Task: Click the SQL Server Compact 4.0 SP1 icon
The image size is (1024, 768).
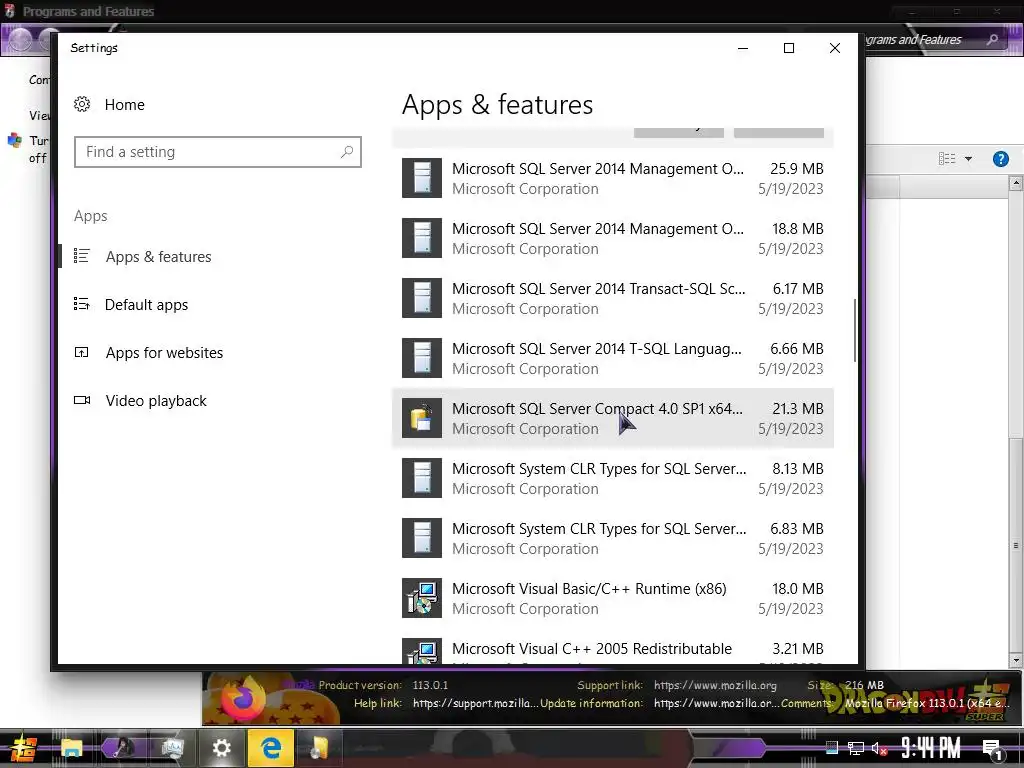Action: [422, 418]
